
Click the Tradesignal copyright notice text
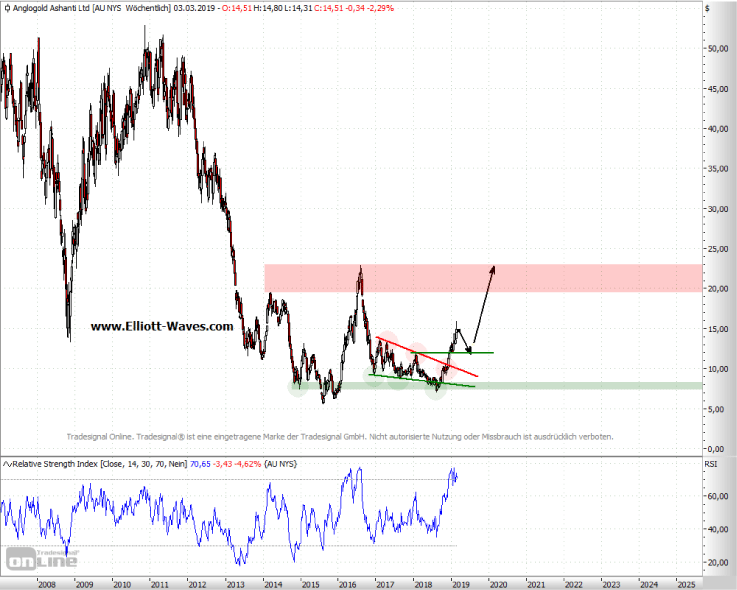(x=340, y=437)
